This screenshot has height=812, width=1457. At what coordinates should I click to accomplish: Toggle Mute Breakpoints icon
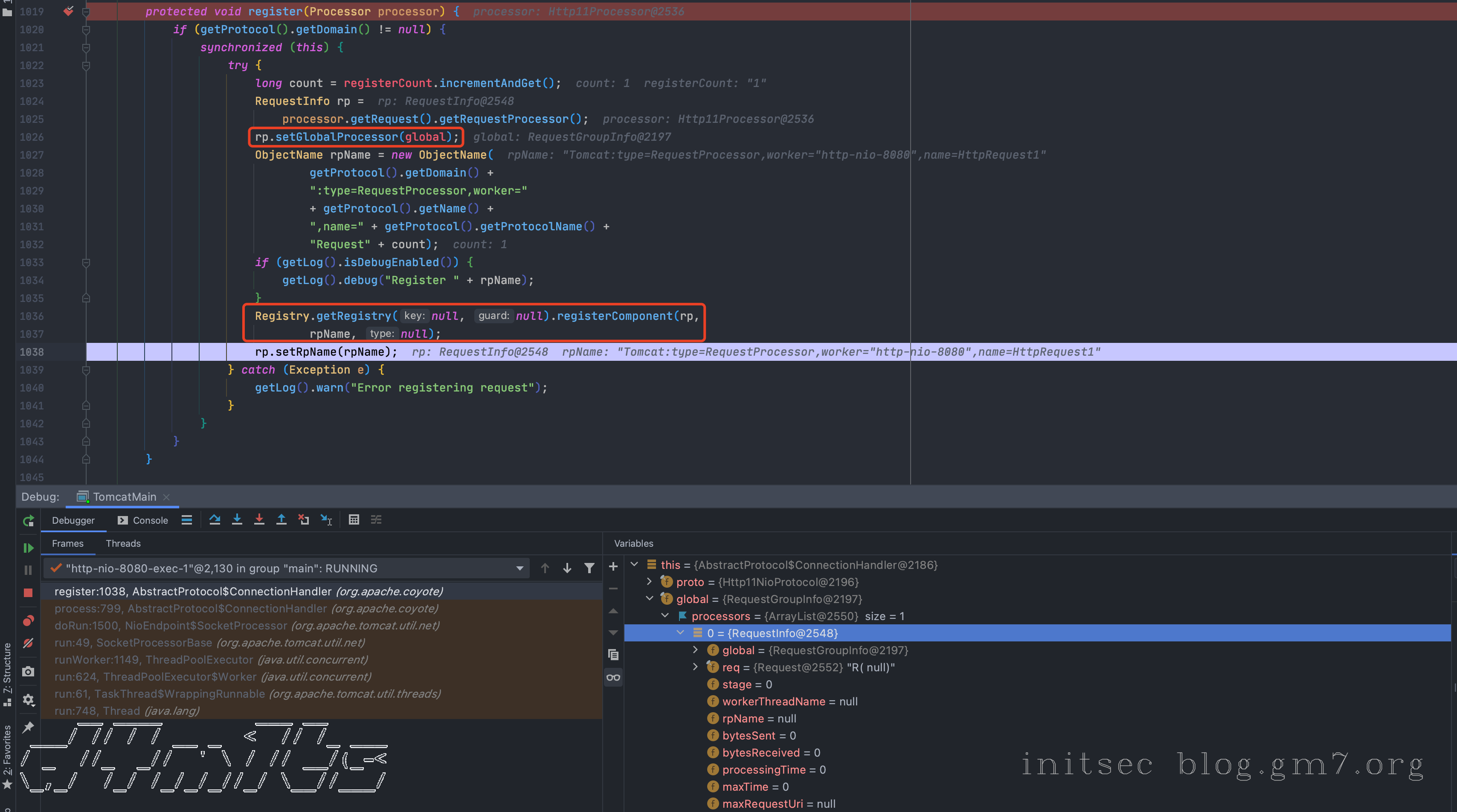(28, 644)
